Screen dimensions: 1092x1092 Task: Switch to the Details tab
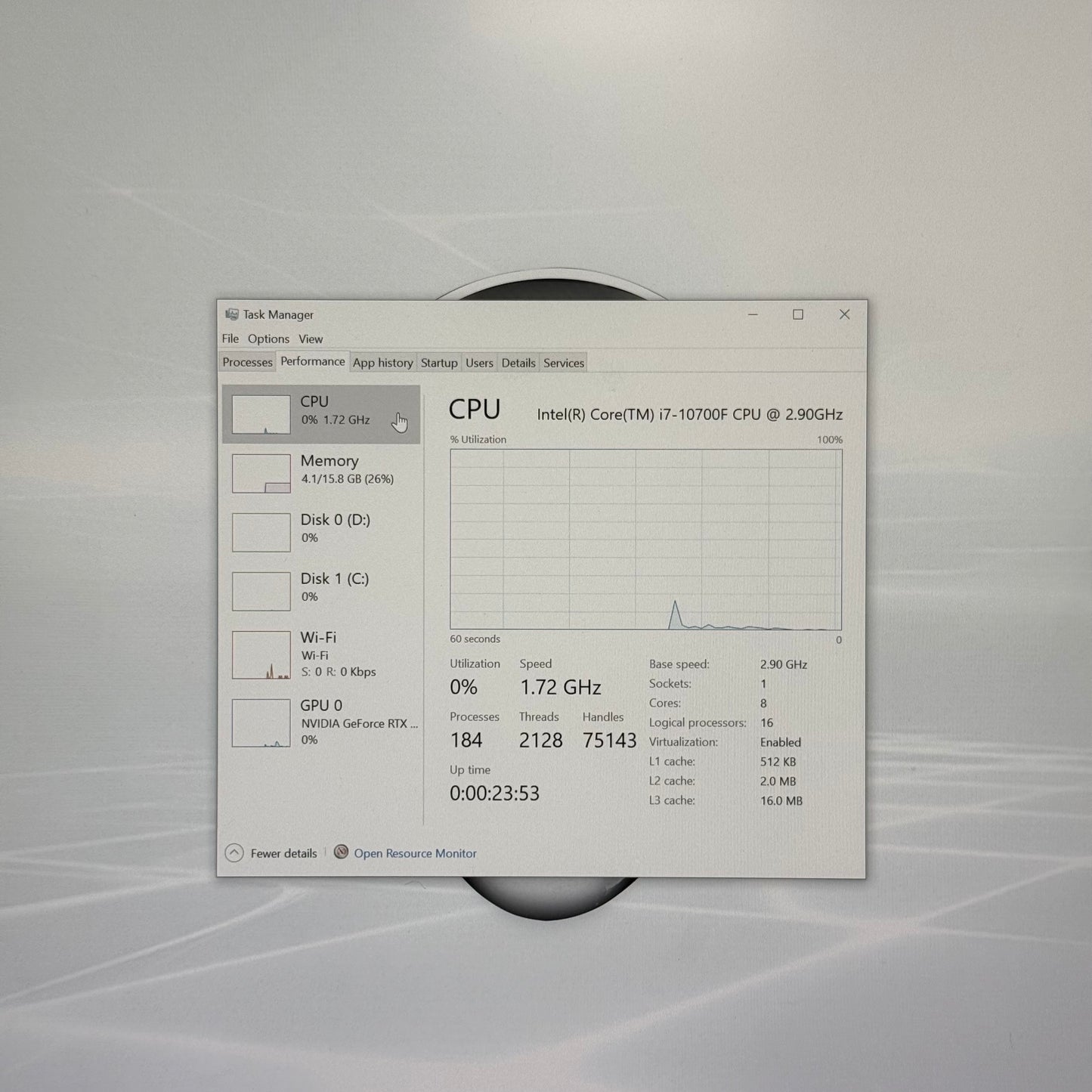coord(518,363)
